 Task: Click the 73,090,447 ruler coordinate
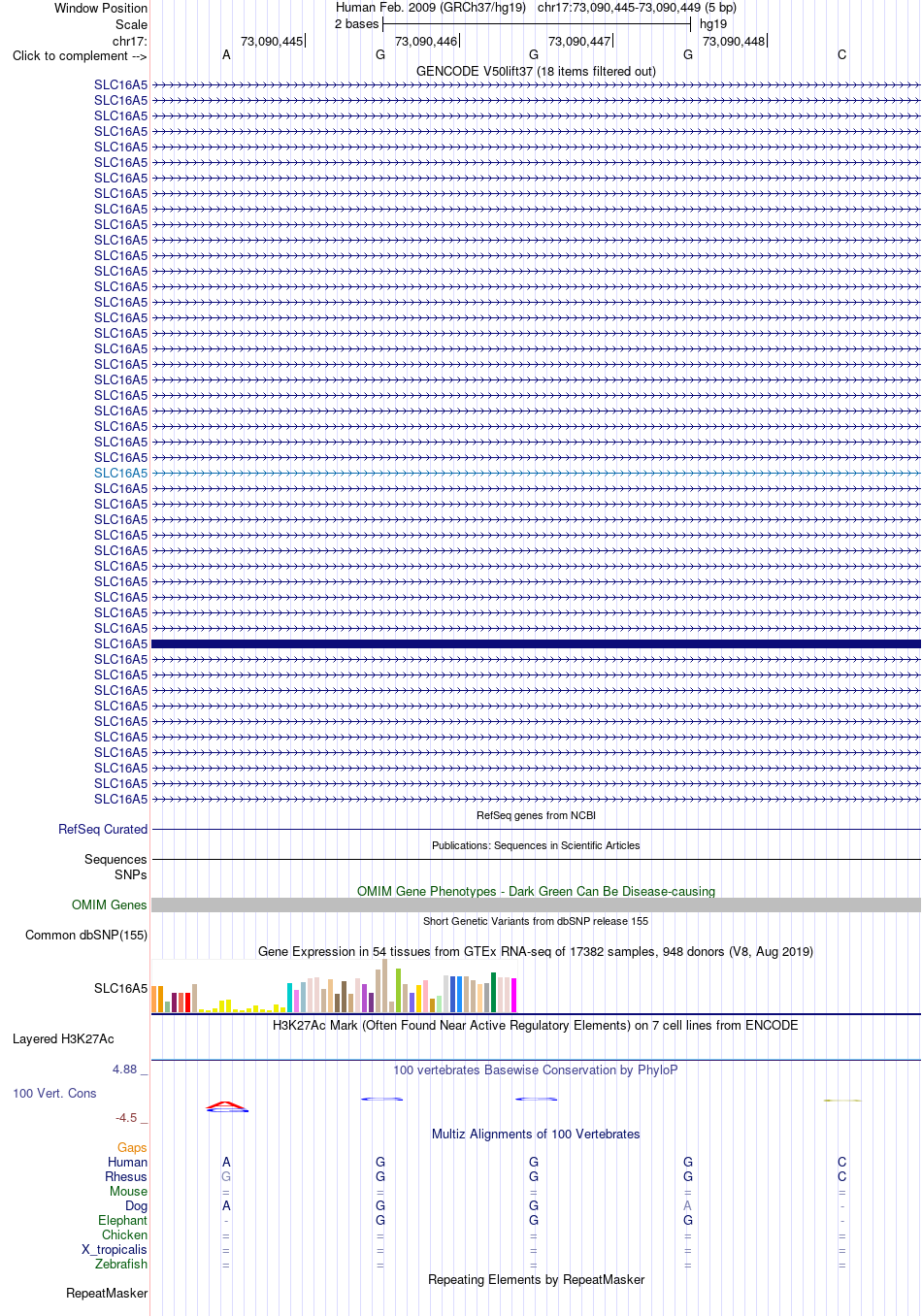point(579,41)
